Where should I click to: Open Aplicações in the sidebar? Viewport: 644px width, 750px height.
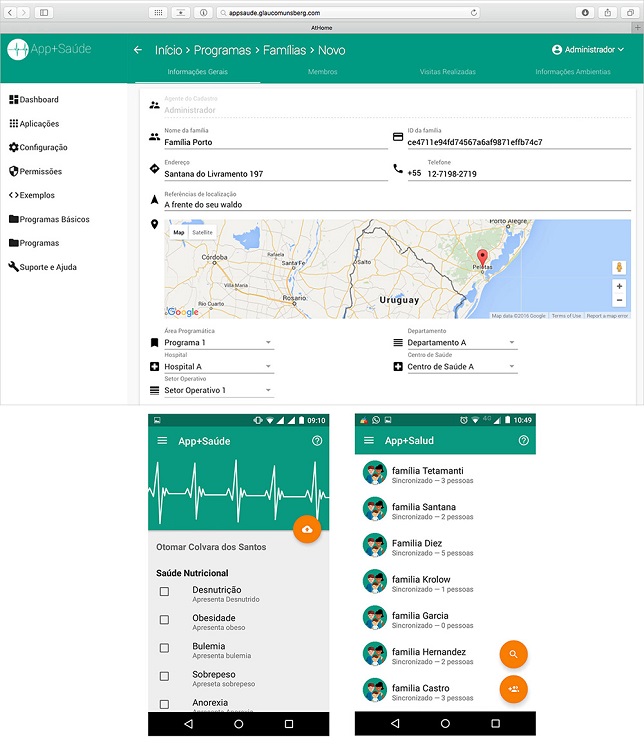[34, 123]
